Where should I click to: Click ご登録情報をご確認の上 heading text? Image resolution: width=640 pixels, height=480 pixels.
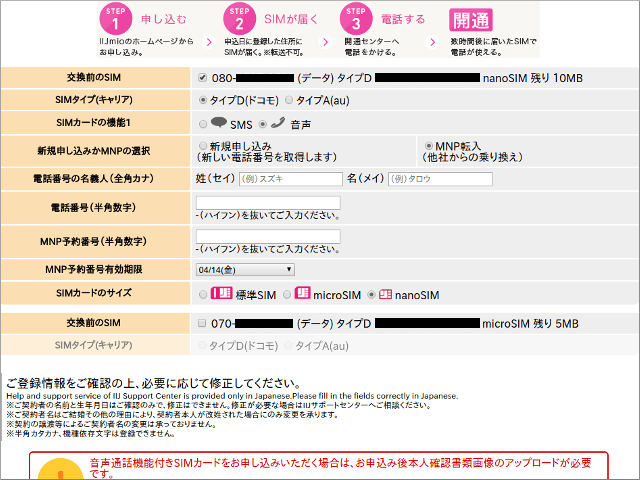154,383
